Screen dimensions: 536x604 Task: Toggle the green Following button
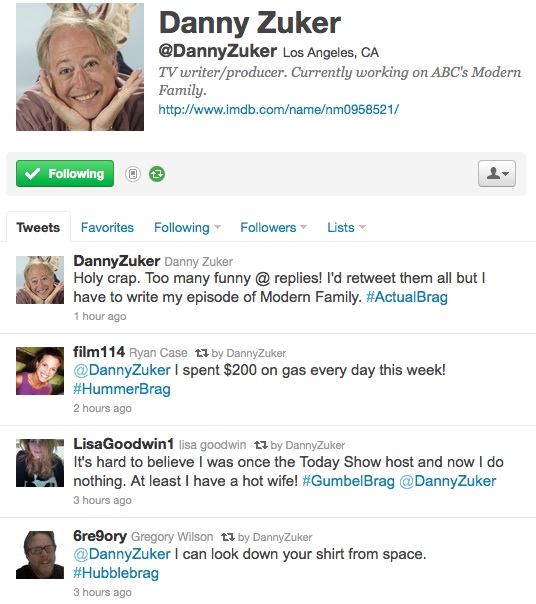(65, 174)
